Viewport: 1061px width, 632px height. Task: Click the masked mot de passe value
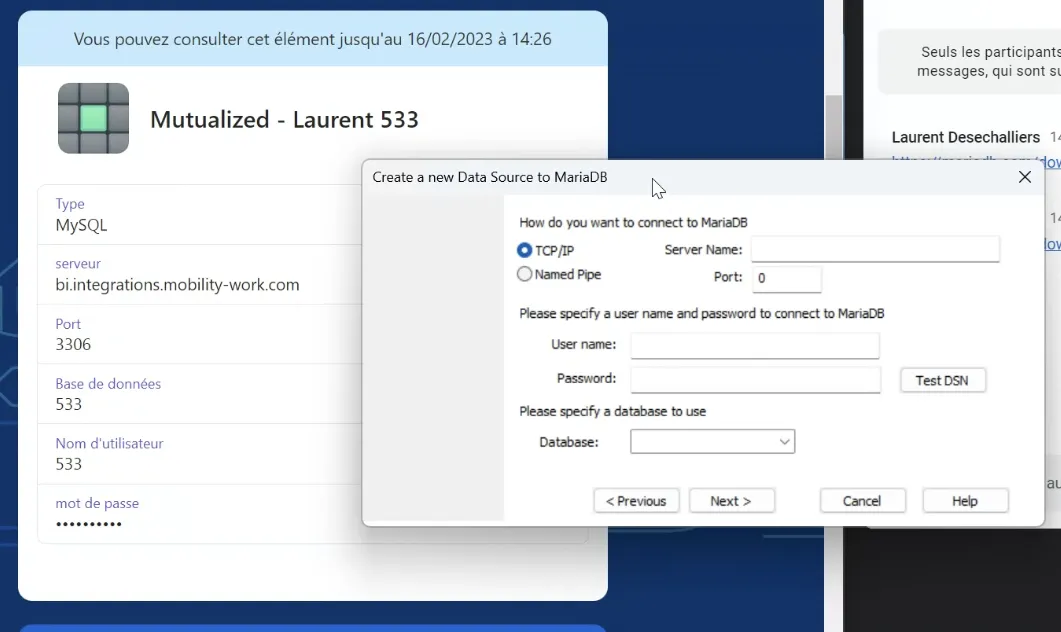89,524
